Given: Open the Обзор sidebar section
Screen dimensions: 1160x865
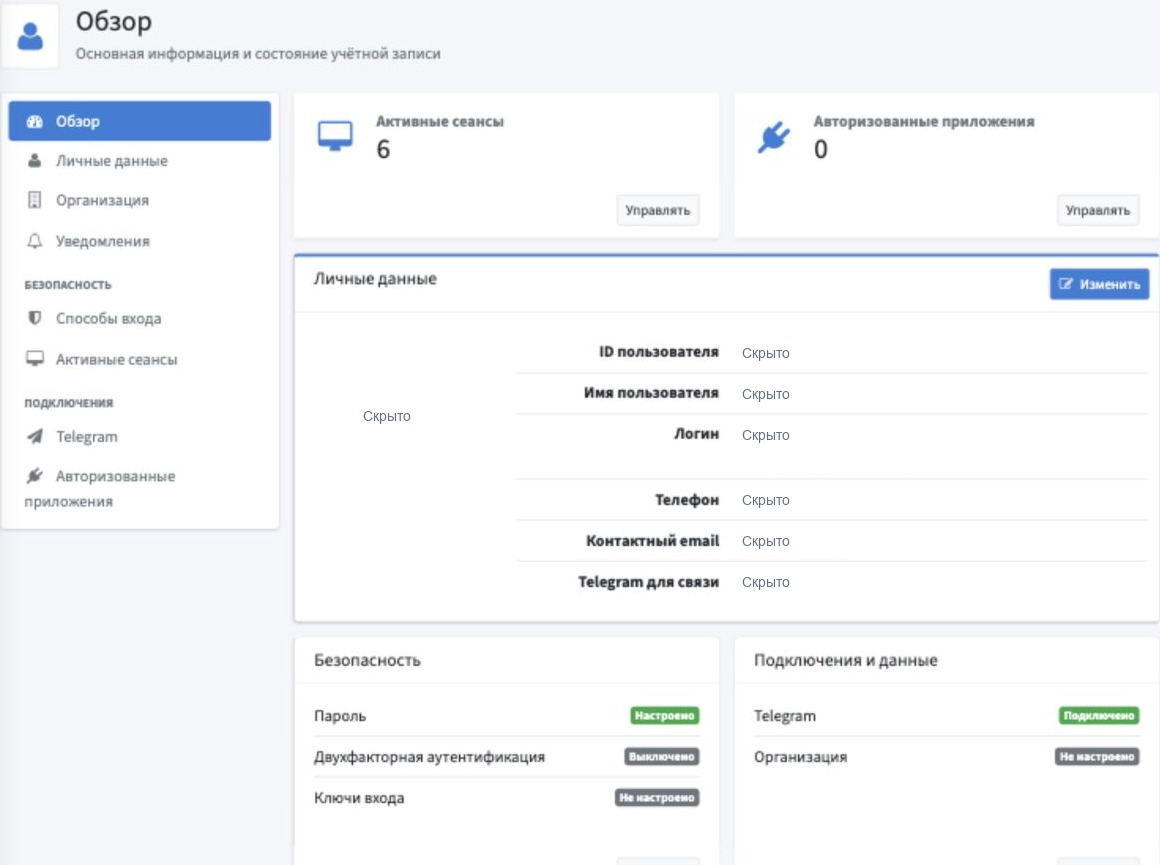Looking at the screenshot, I should (x=140, y=121).
